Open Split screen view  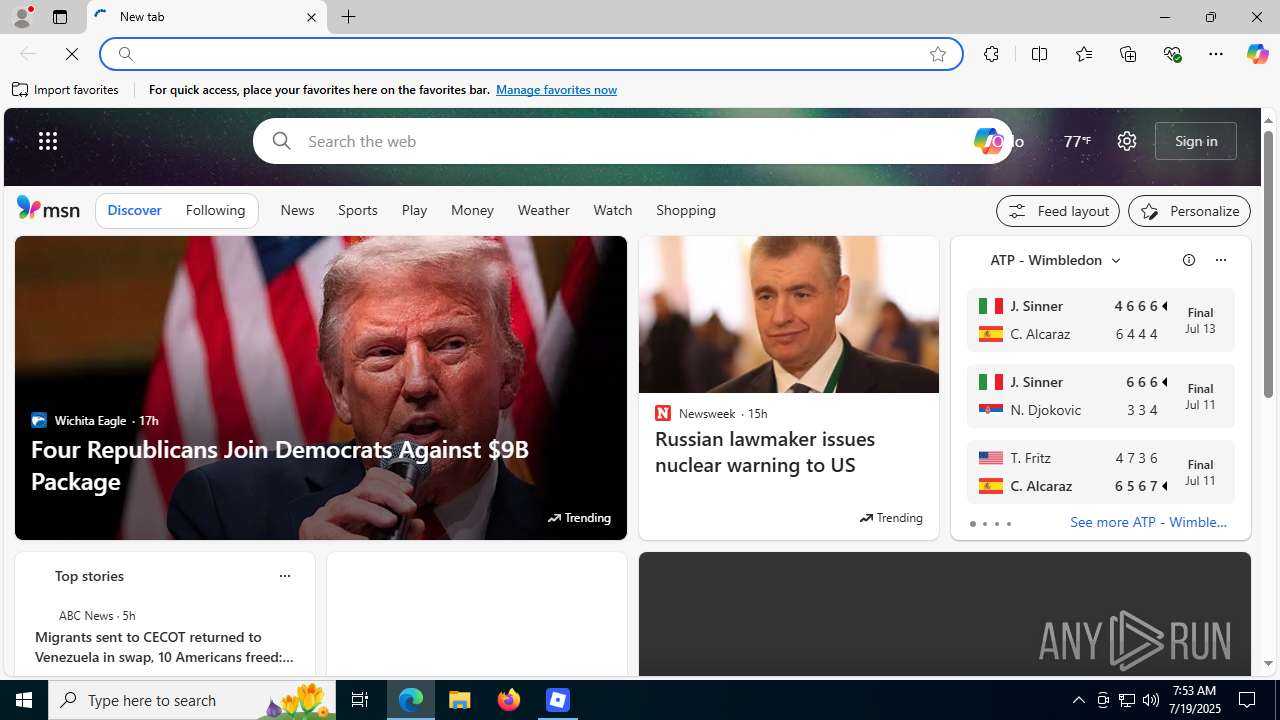pos(1039,54)
